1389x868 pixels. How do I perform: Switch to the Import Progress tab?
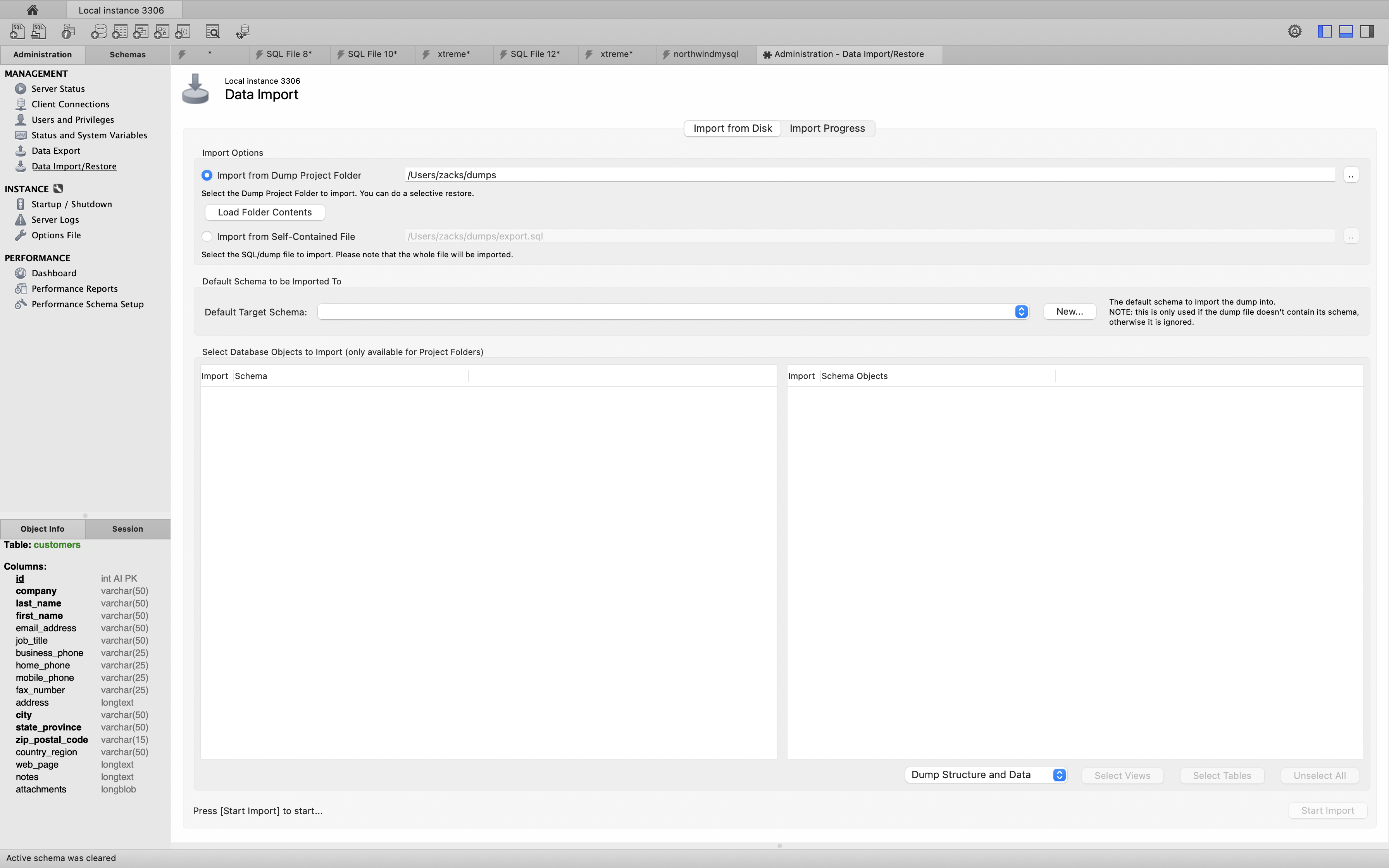coord(827,129)
